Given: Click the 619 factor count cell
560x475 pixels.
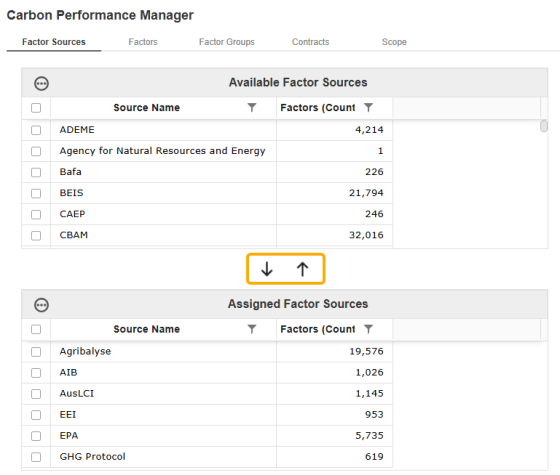Looking at the screenshot, I should 335,457.
